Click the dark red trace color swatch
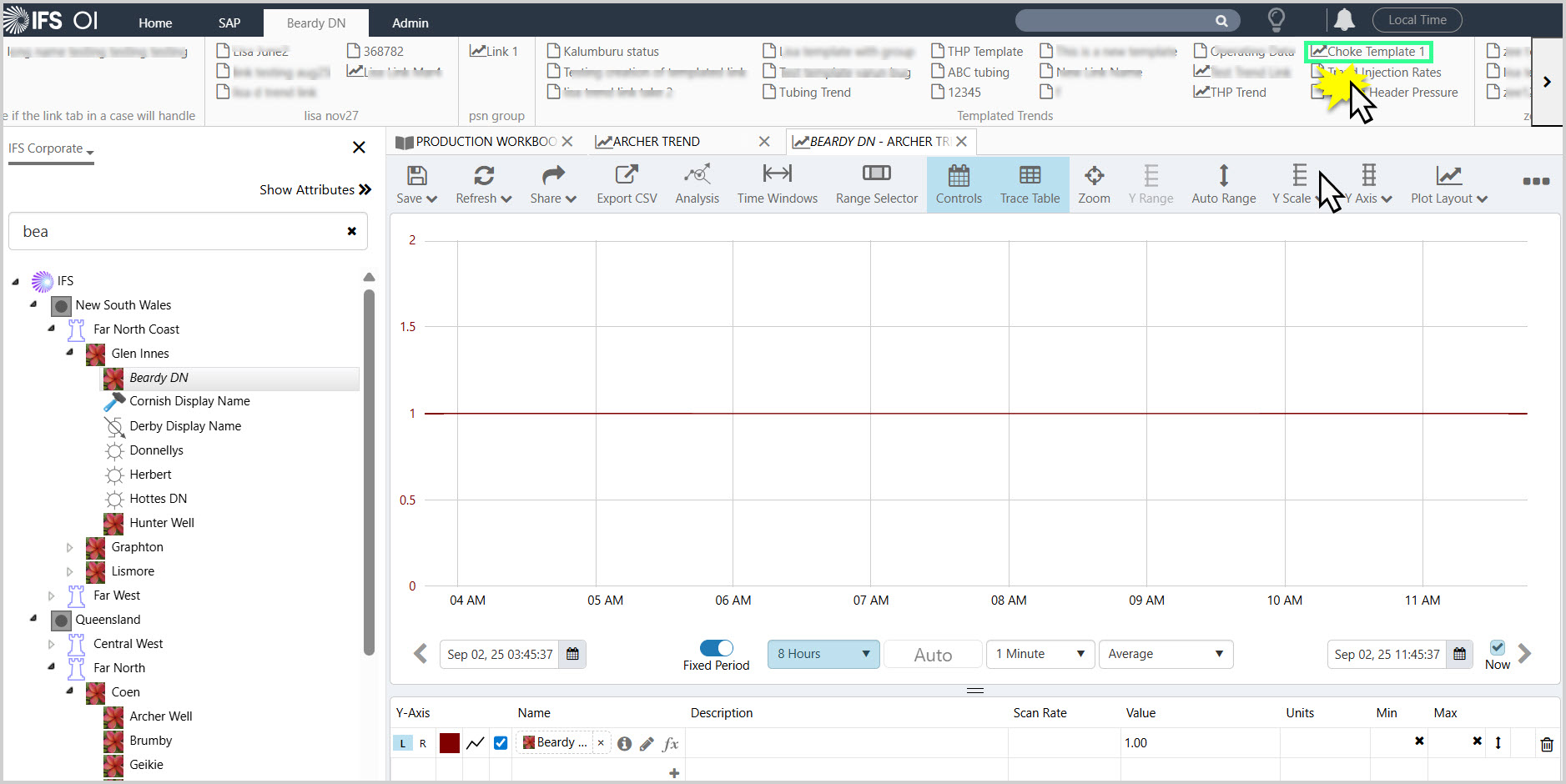1566x784 pixels. coord(449,743)
